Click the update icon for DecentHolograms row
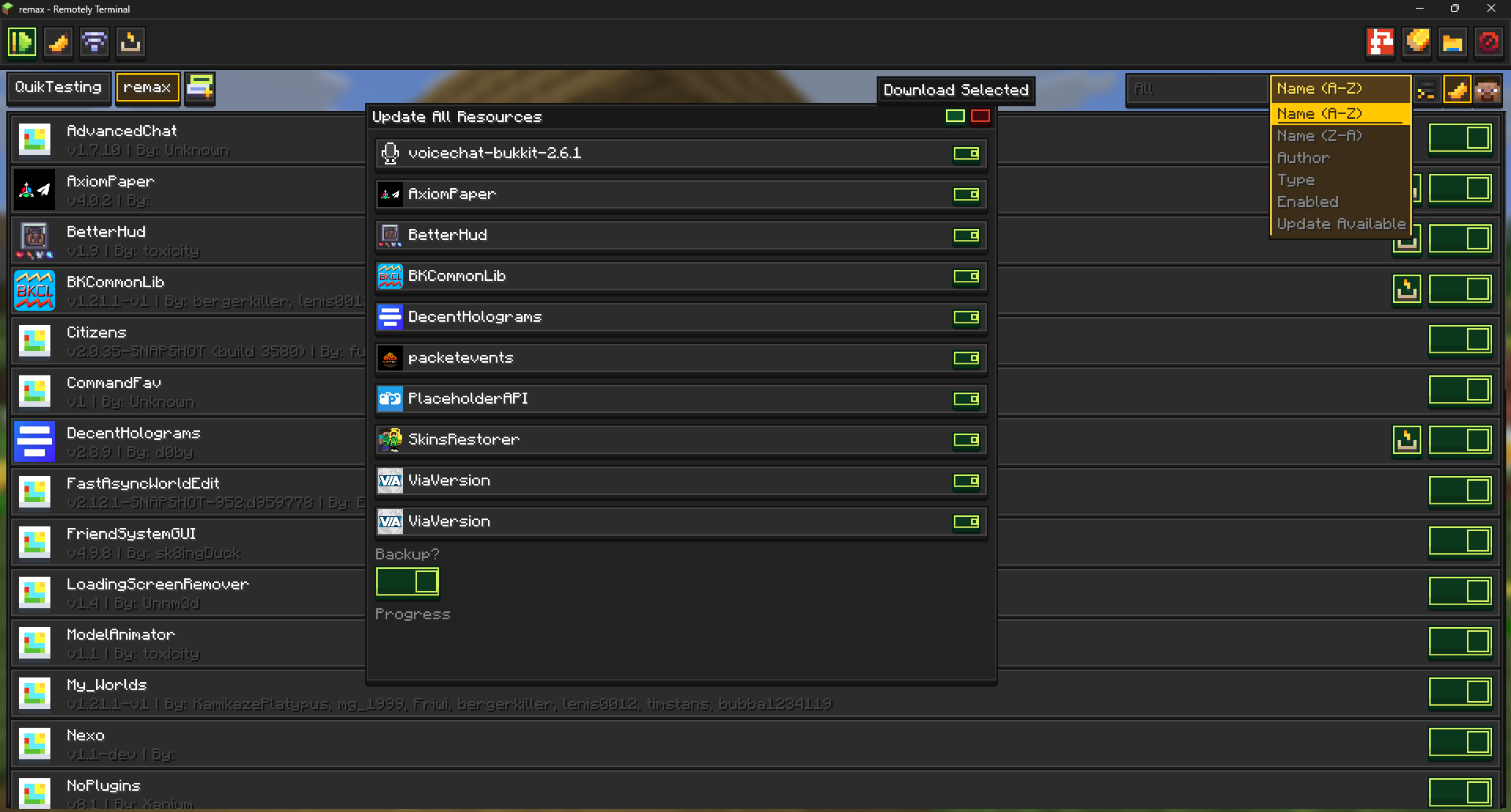Screen dimensions: 1511x812 (x=1407, y=440)
